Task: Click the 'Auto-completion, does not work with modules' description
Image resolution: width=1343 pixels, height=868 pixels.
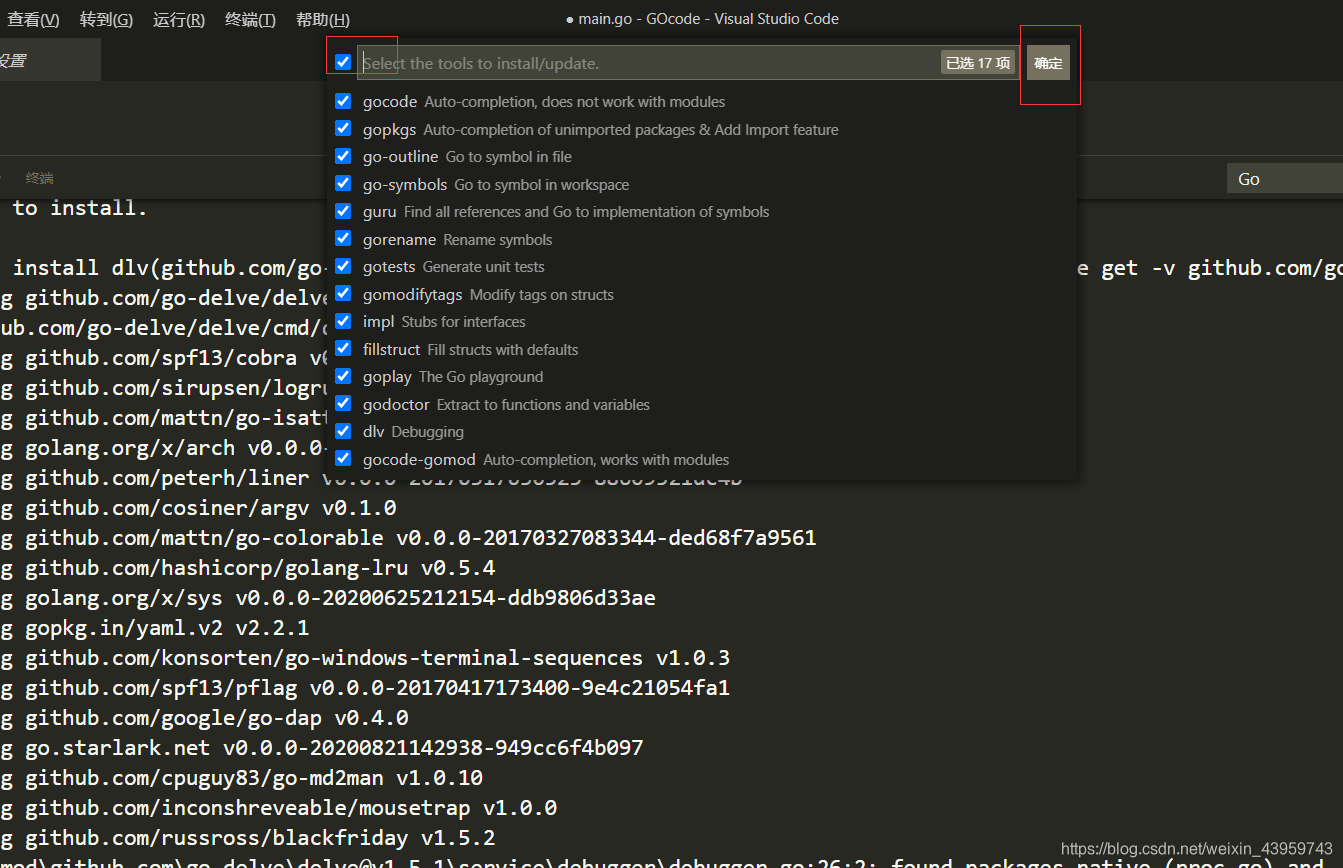Action: (574, 102)
